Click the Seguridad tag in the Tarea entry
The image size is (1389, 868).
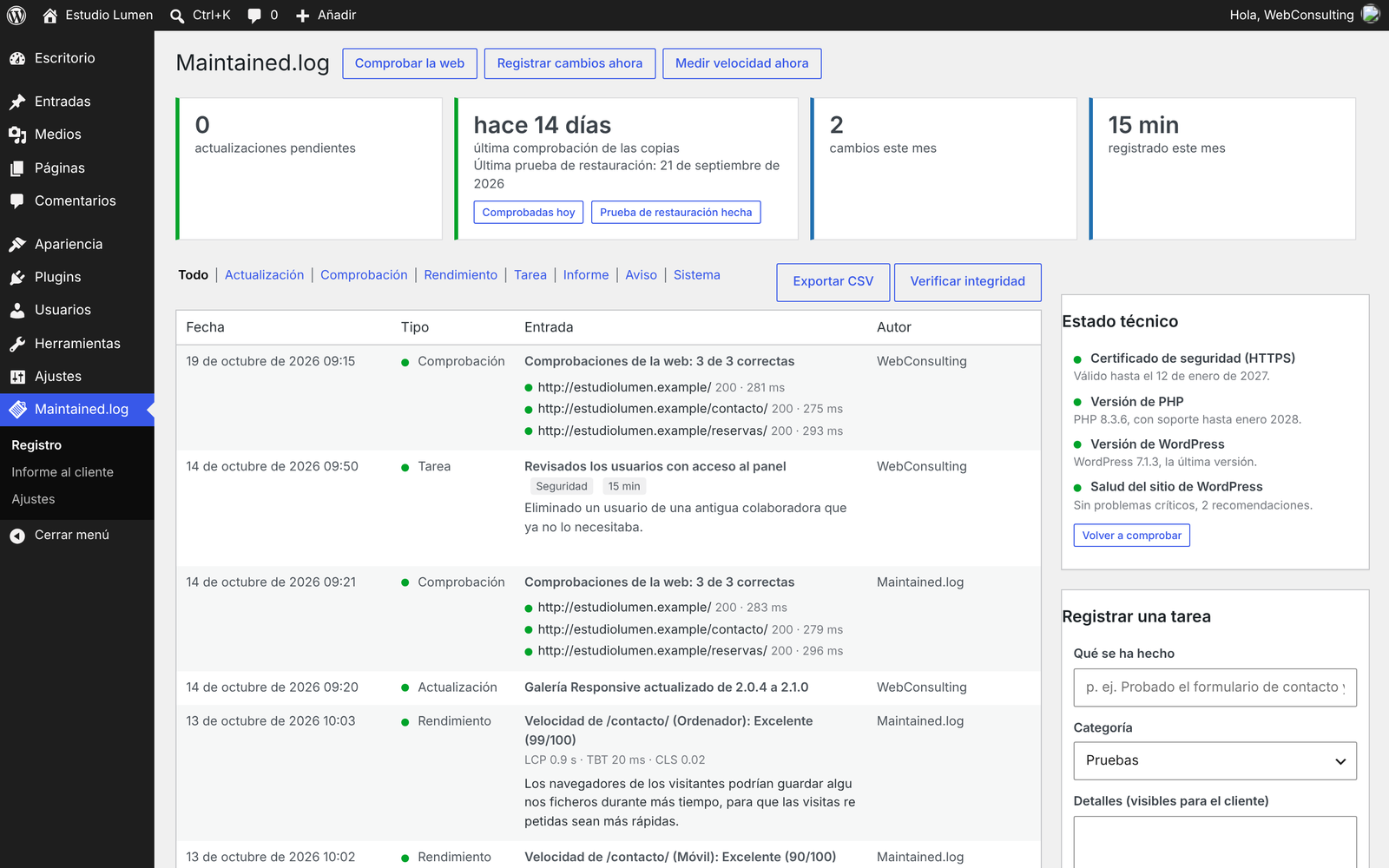[562, 487]
